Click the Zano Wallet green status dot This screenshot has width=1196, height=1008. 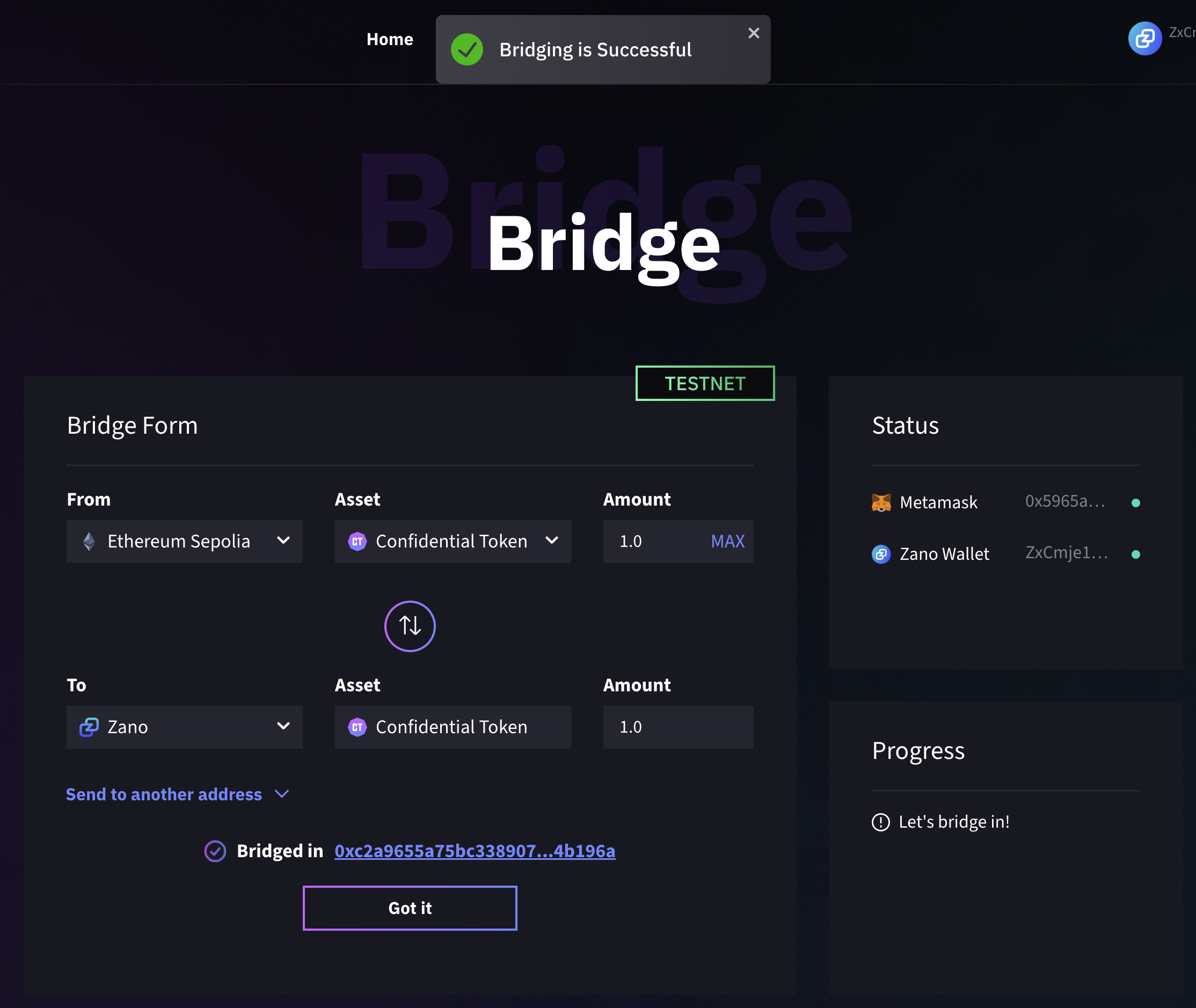point(1135,554)
